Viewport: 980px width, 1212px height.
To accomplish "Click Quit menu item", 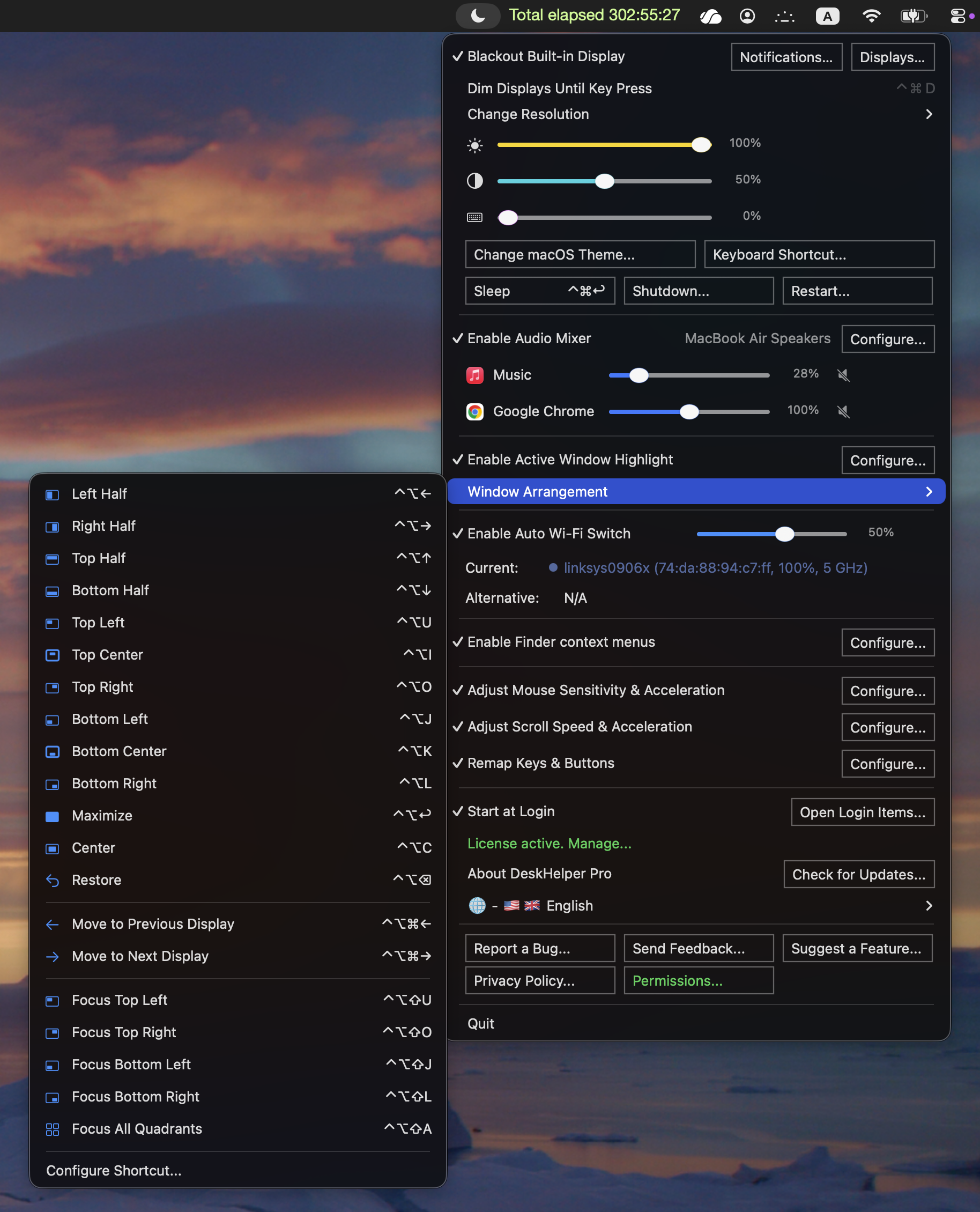I will point(696,1024).
